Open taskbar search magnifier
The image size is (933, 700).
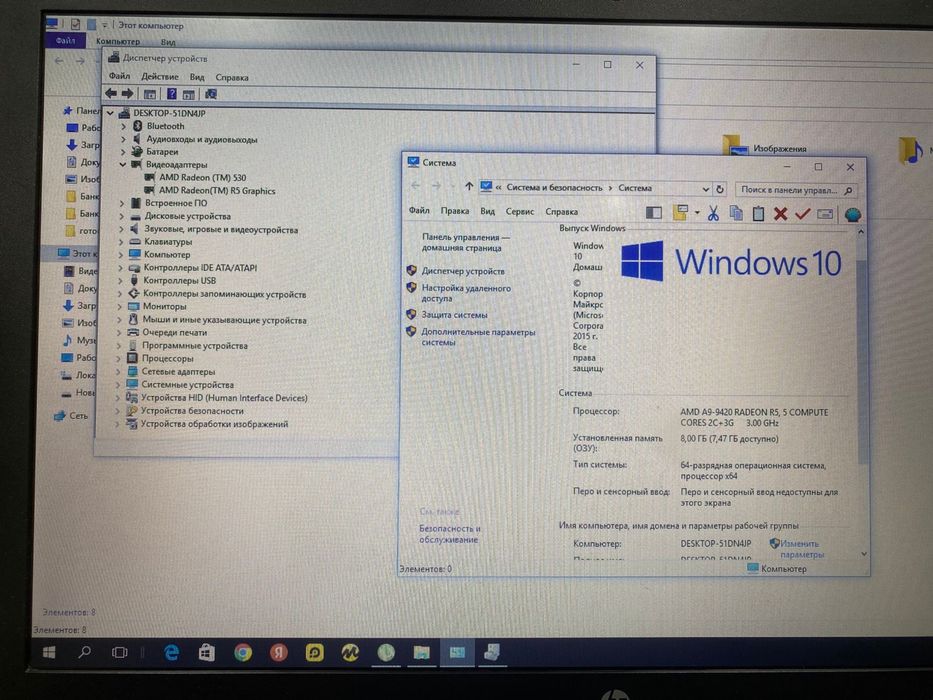84,652
